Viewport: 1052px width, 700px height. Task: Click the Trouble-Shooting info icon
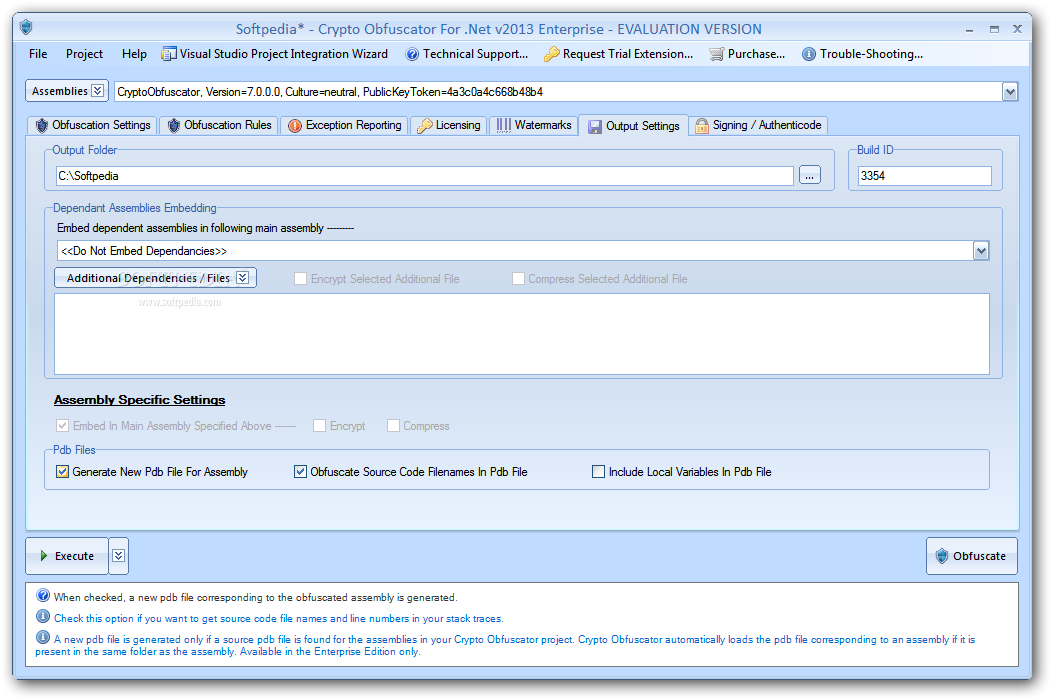[809, 54]
